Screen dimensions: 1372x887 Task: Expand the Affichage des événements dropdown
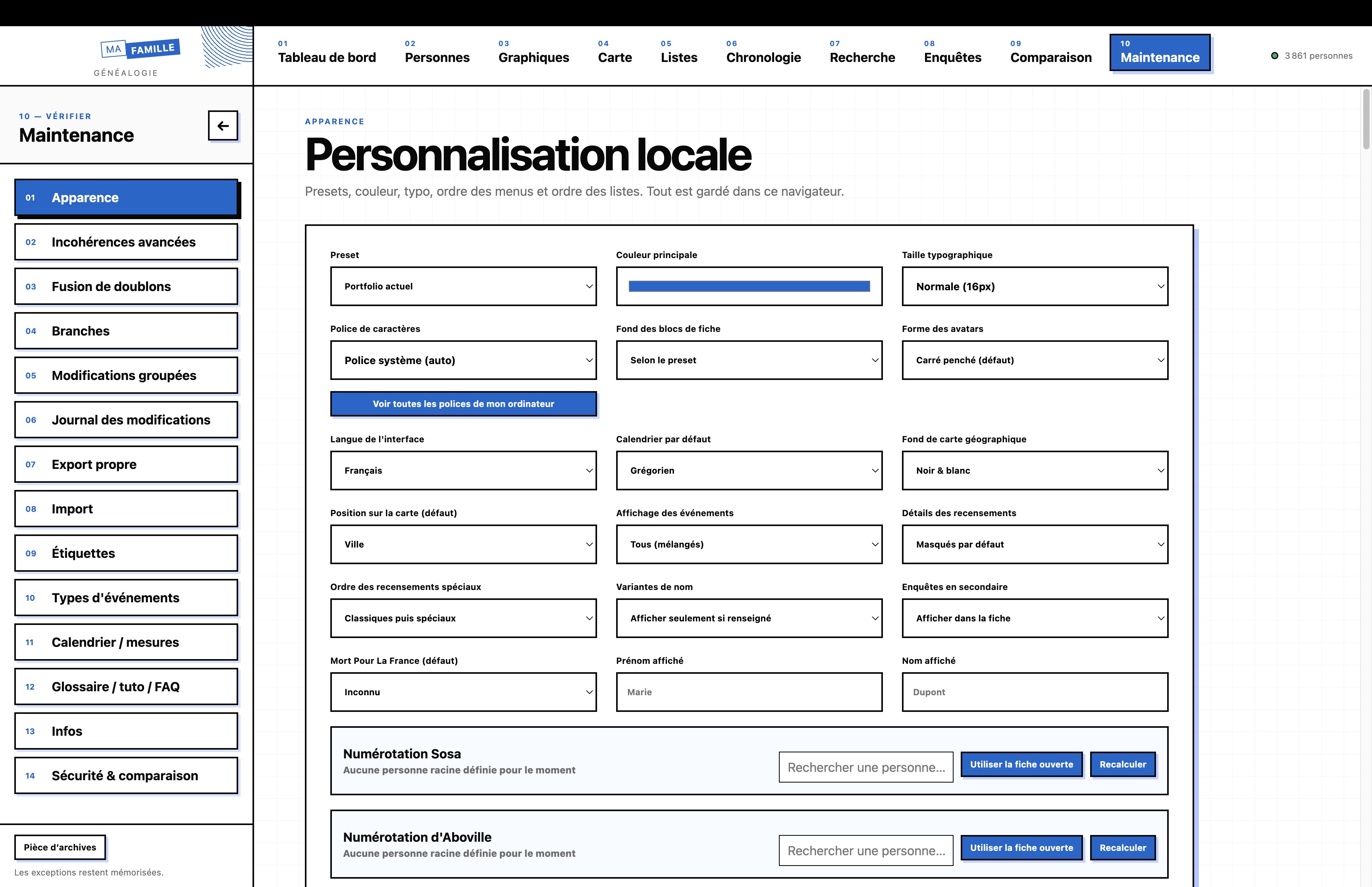pyautogui.click(x=749, y=544)
